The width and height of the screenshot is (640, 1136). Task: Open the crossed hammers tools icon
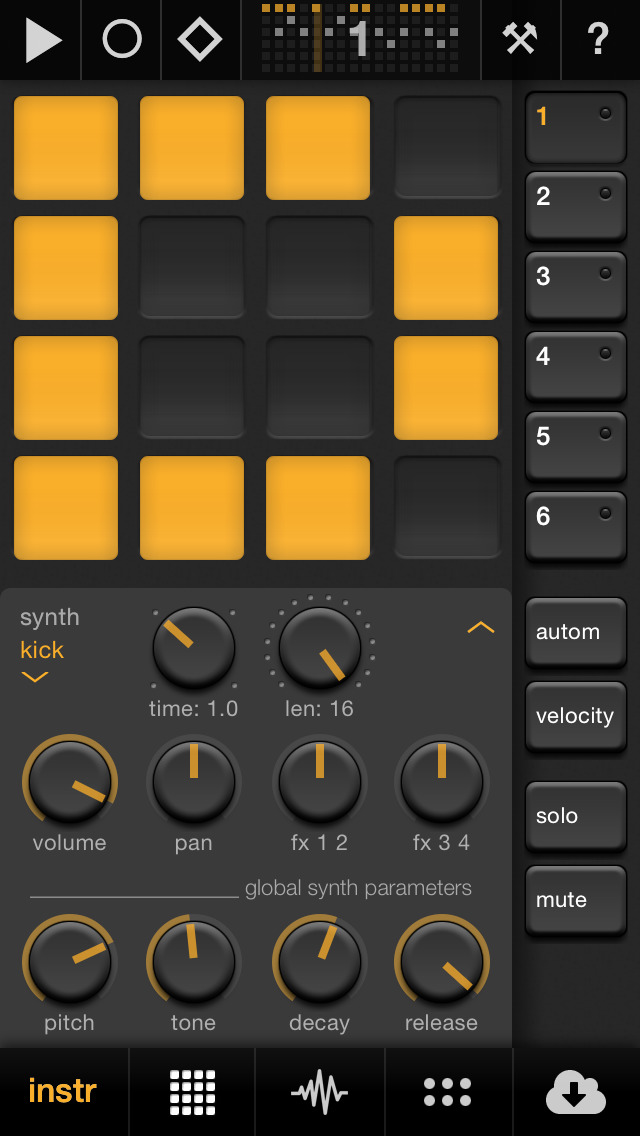point(520,38)
